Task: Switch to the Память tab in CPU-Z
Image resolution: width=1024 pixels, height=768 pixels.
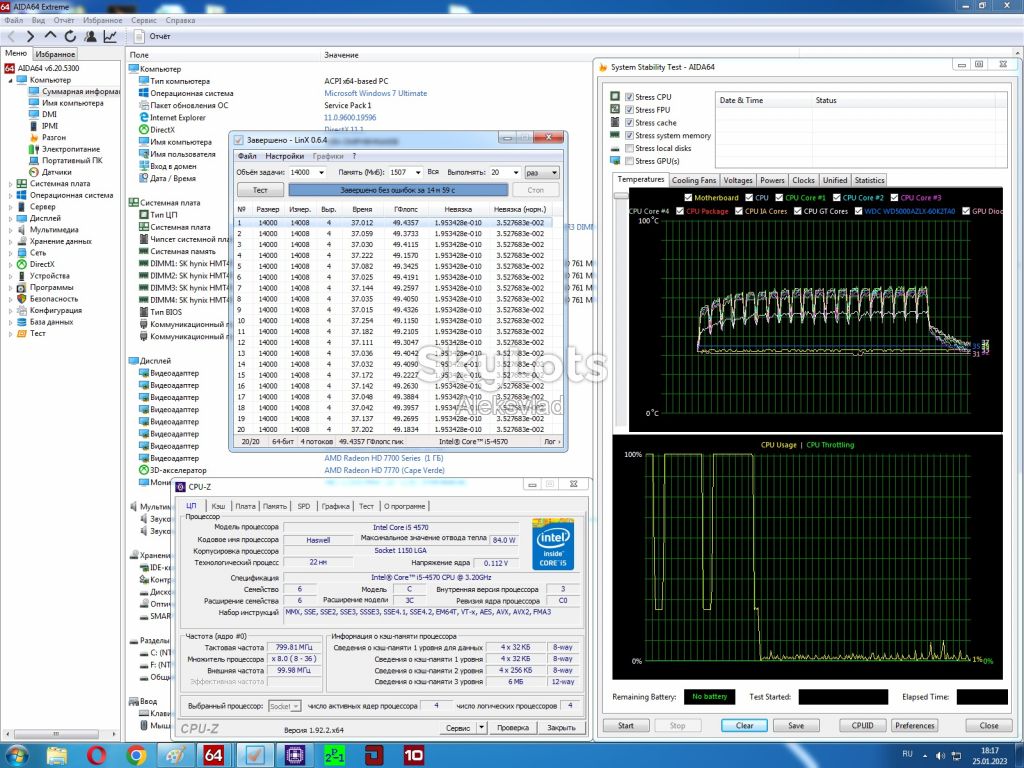Action: (x=274, y=506)
